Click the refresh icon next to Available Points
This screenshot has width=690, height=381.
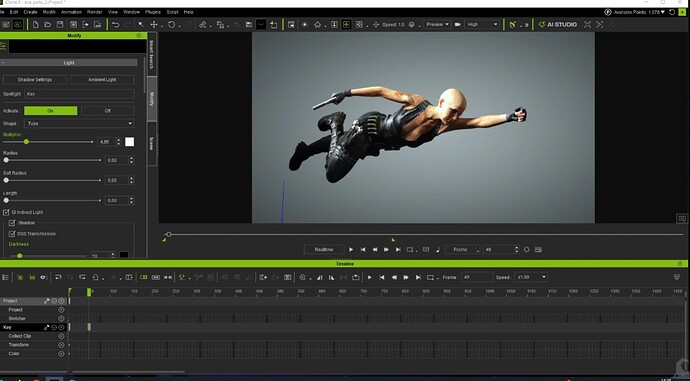(x=672, y=12)
